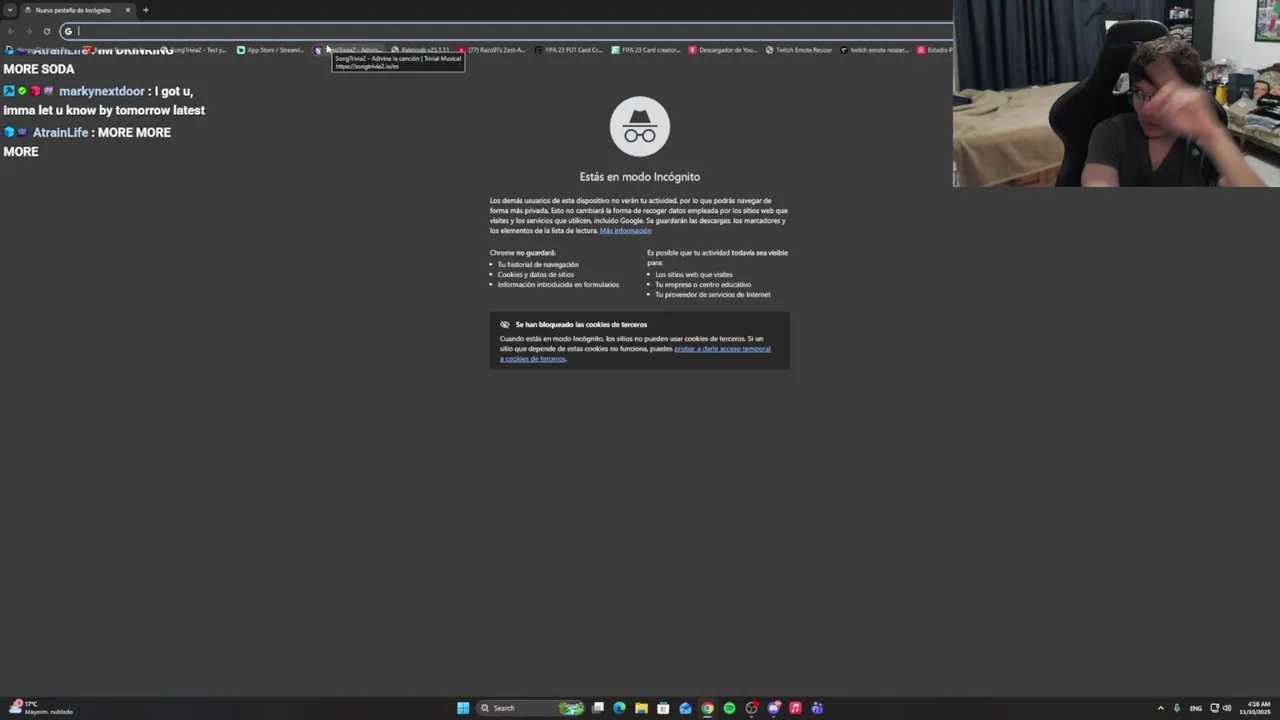The image size is (1280, 720).
Task: Open a new tab with the plus button
Action: (x=145, y=10)
